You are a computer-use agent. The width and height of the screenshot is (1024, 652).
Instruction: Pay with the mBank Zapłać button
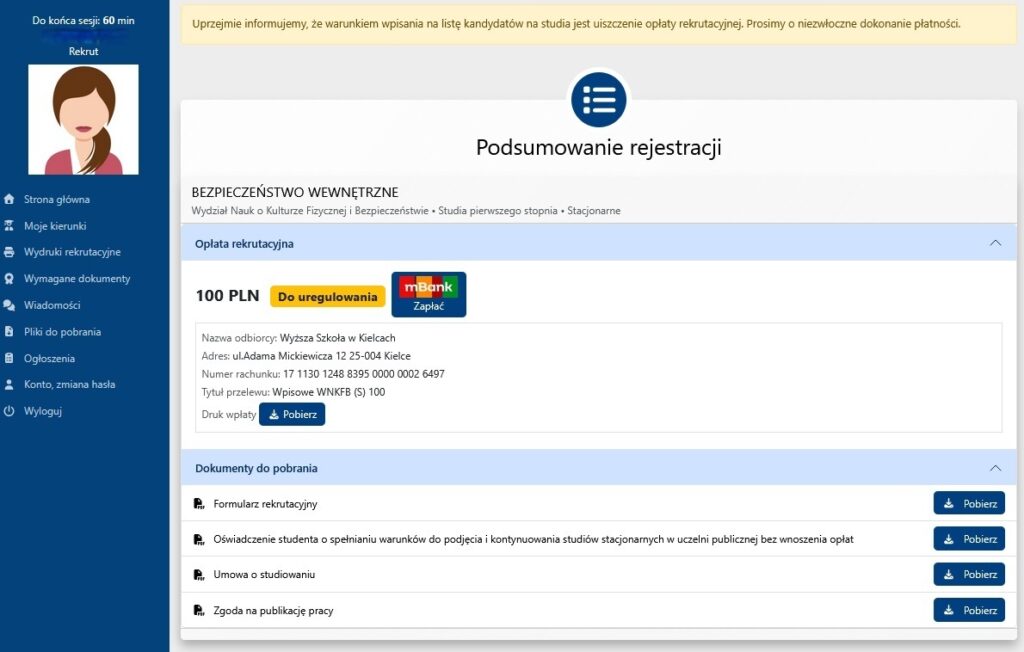(x=428, y=295)
